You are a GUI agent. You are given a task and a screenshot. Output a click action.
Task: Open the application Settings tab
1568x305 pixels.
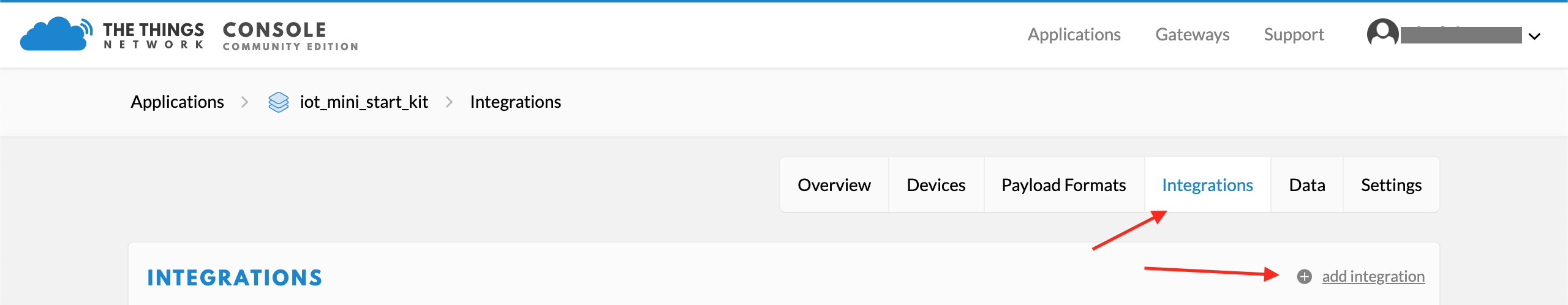(1391, 185)
